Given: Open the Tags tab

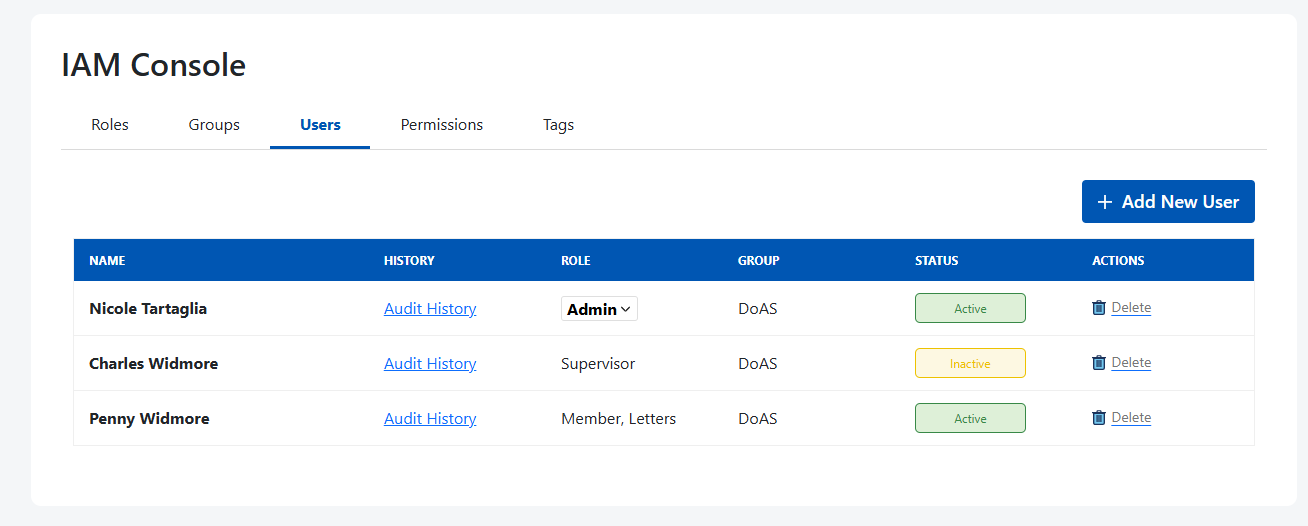Looking at the screenshot, I should coord(558,125).
